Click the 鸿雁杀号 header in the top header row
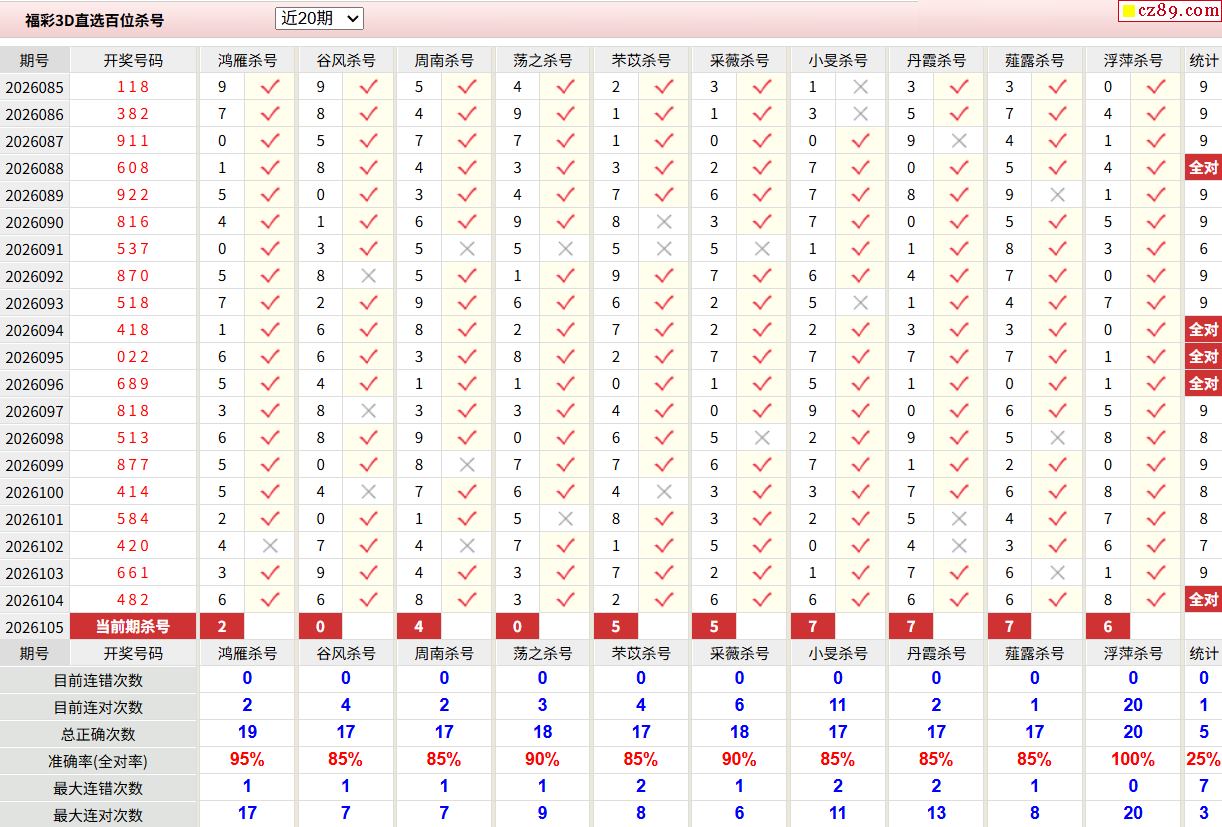 pyautogui.click(x=247, y=60)
